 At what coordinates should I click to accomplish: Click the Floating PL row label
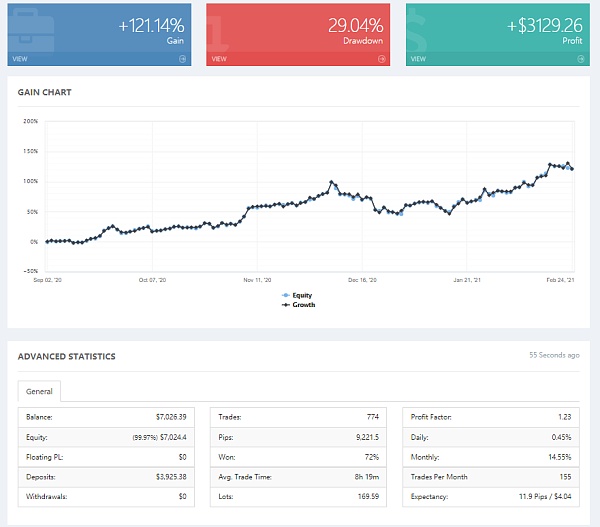pyautogui.click(x=44, y=457)
